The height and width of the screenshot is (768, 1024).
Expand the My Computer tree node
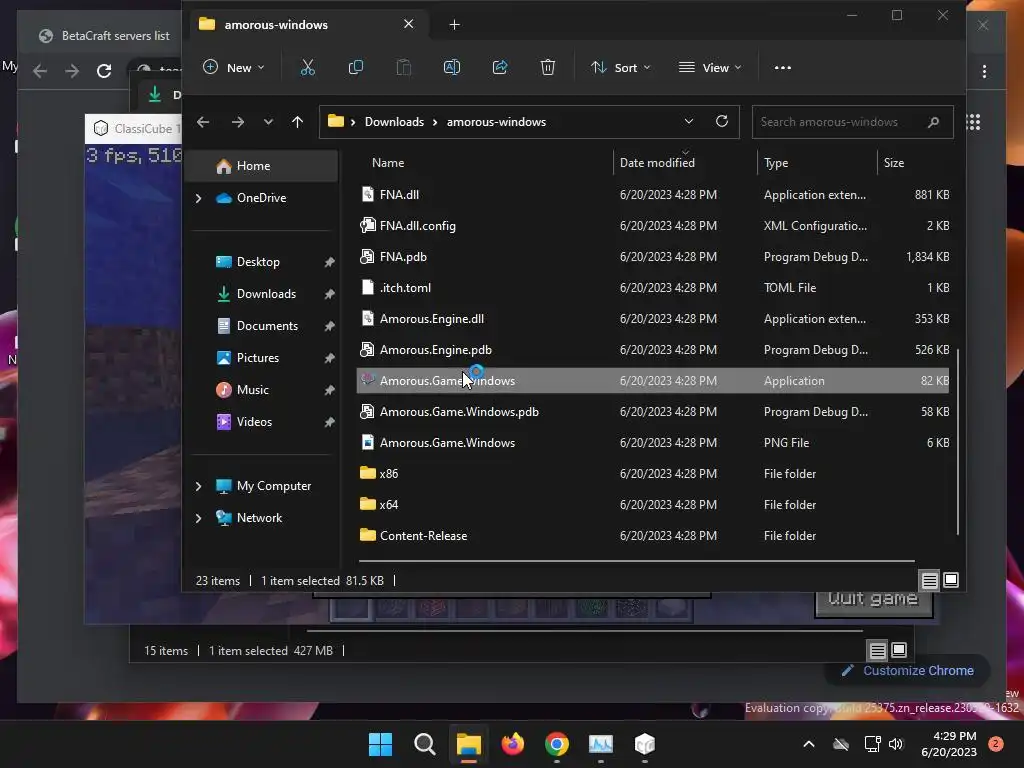click(x=199, y=486)
